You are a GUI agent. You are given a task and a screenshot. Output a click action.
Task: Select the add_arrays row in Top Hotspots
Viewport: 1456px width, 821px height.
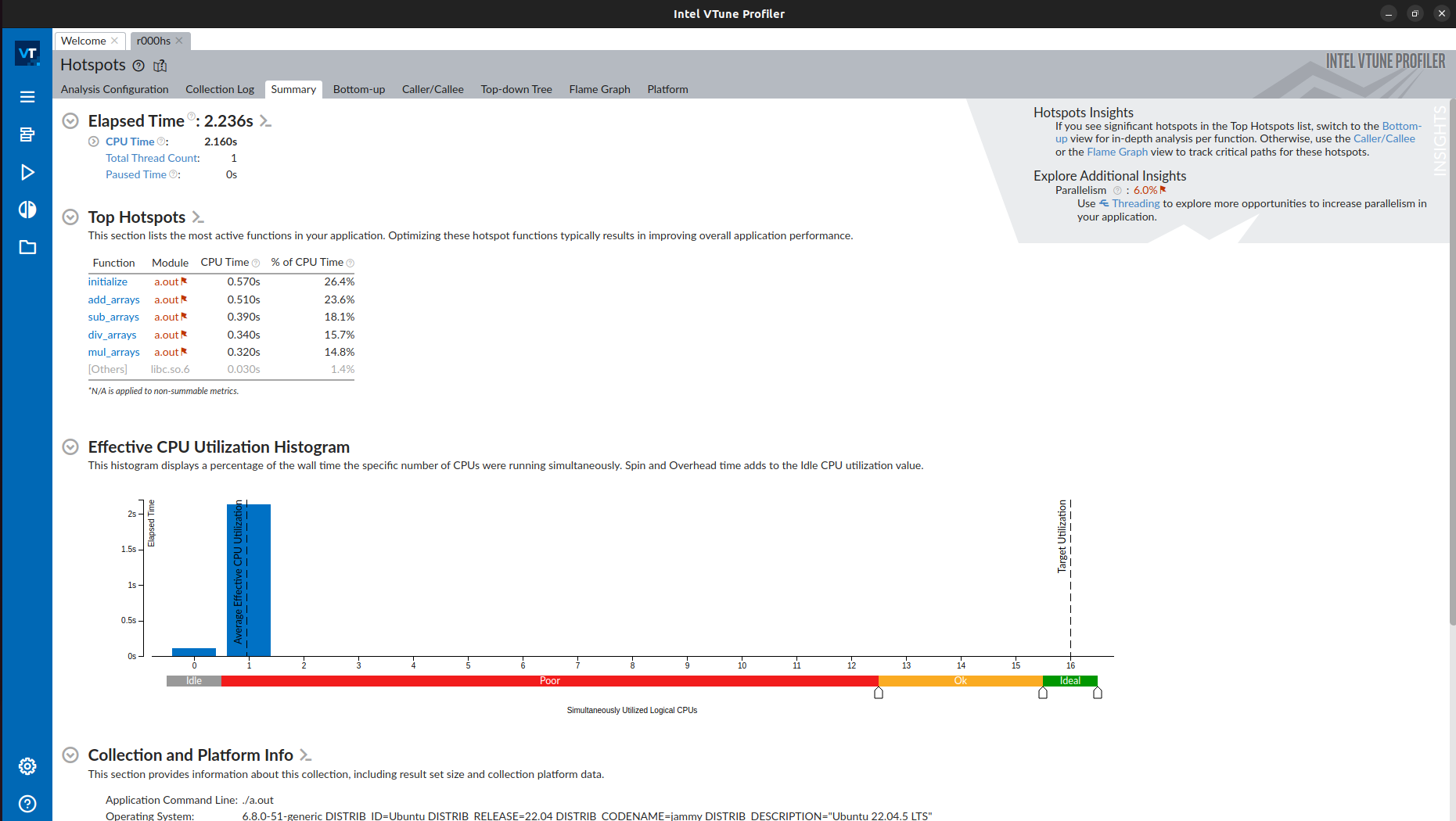click(x=113, y=299)
